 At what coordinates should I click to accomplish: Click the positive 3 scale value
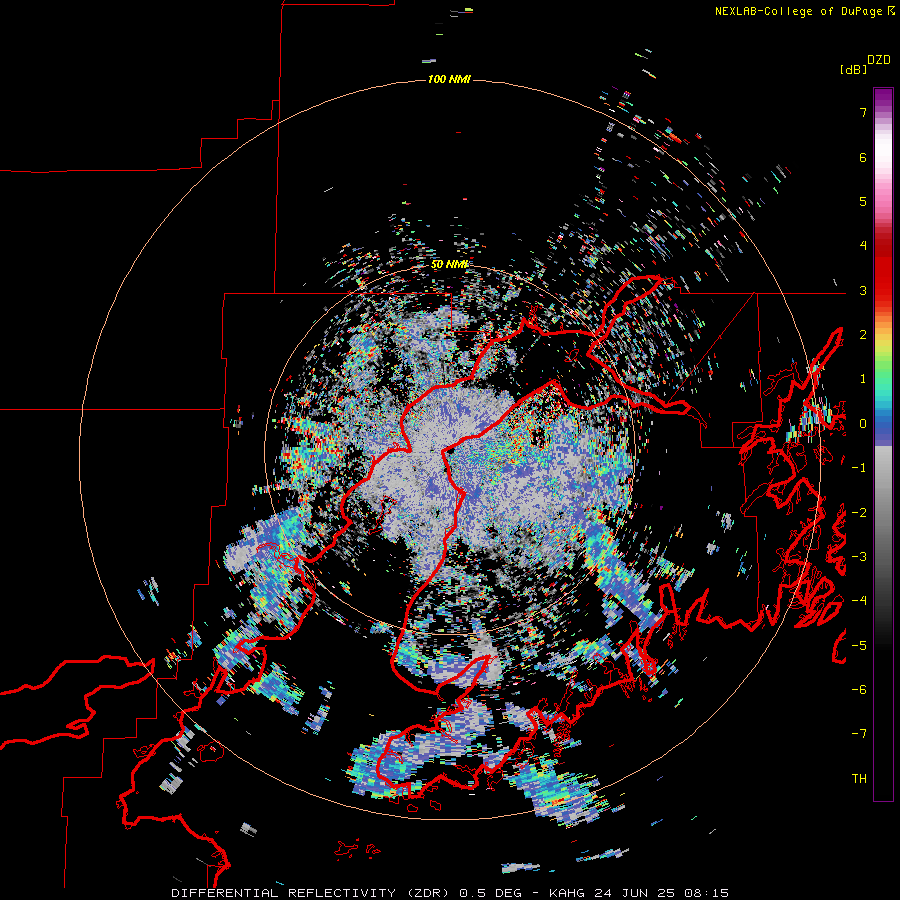(x=863, y=290)
